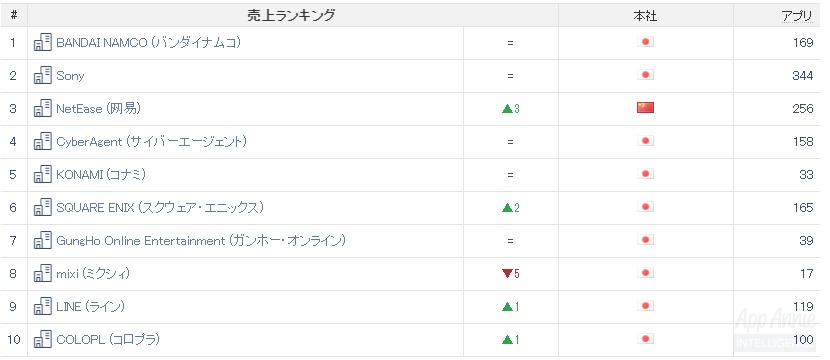Viewport: 830px width, 360px height.
Task: Click the company icon next to KONAMI
Action: [43, 174]
